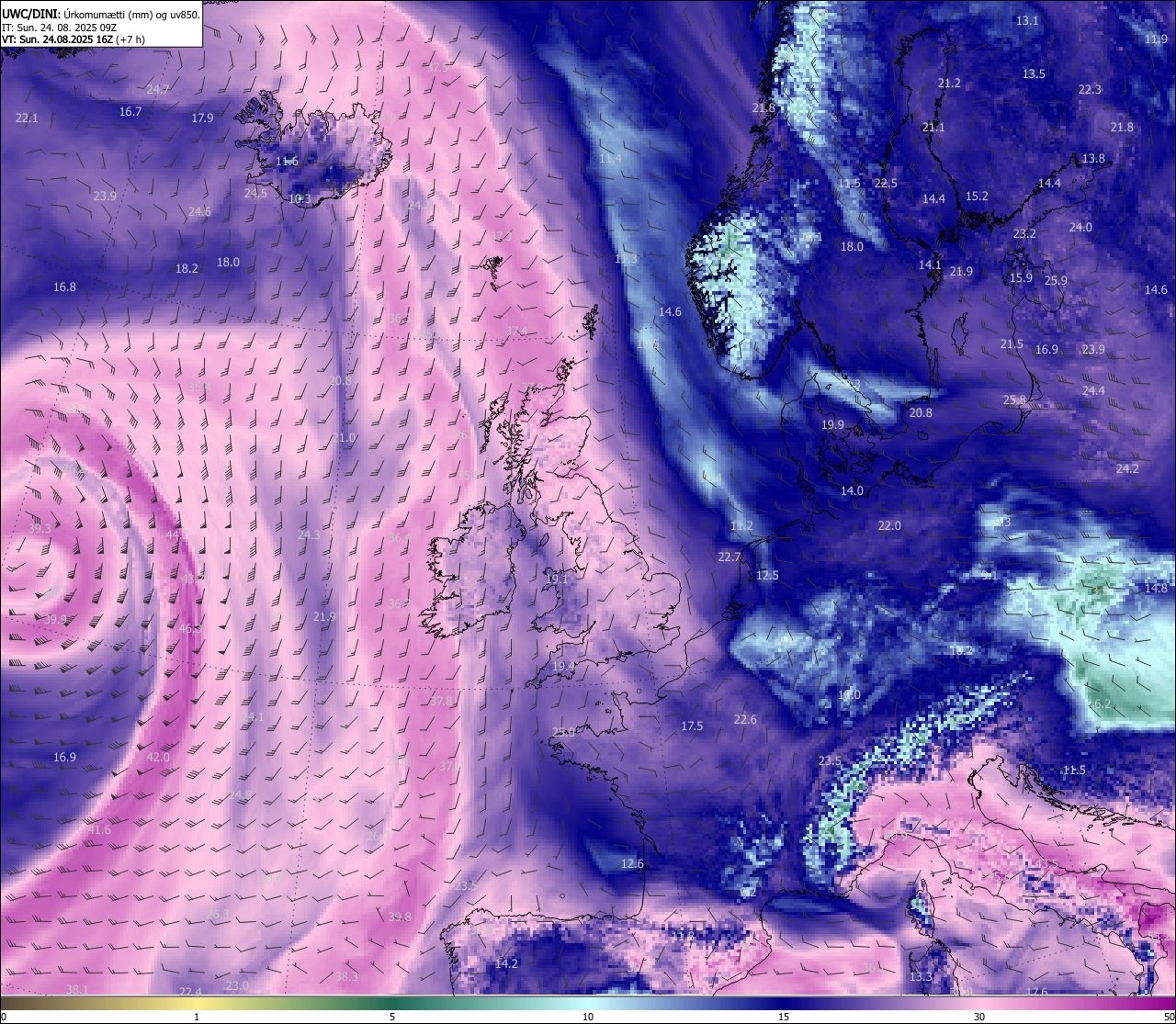Click the 'UWC/DINI: Úrkomumætti (mm) og uv850.' title

[100, 15]
